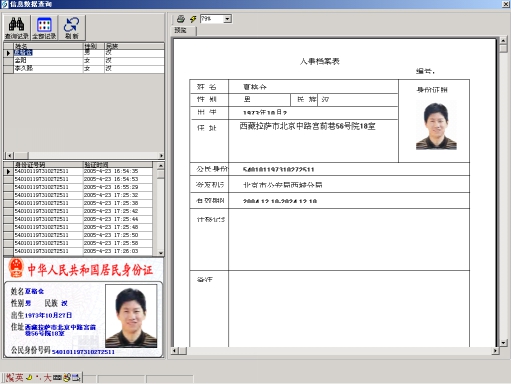Click the 79% zoom value field

click(x=212, y=19)
